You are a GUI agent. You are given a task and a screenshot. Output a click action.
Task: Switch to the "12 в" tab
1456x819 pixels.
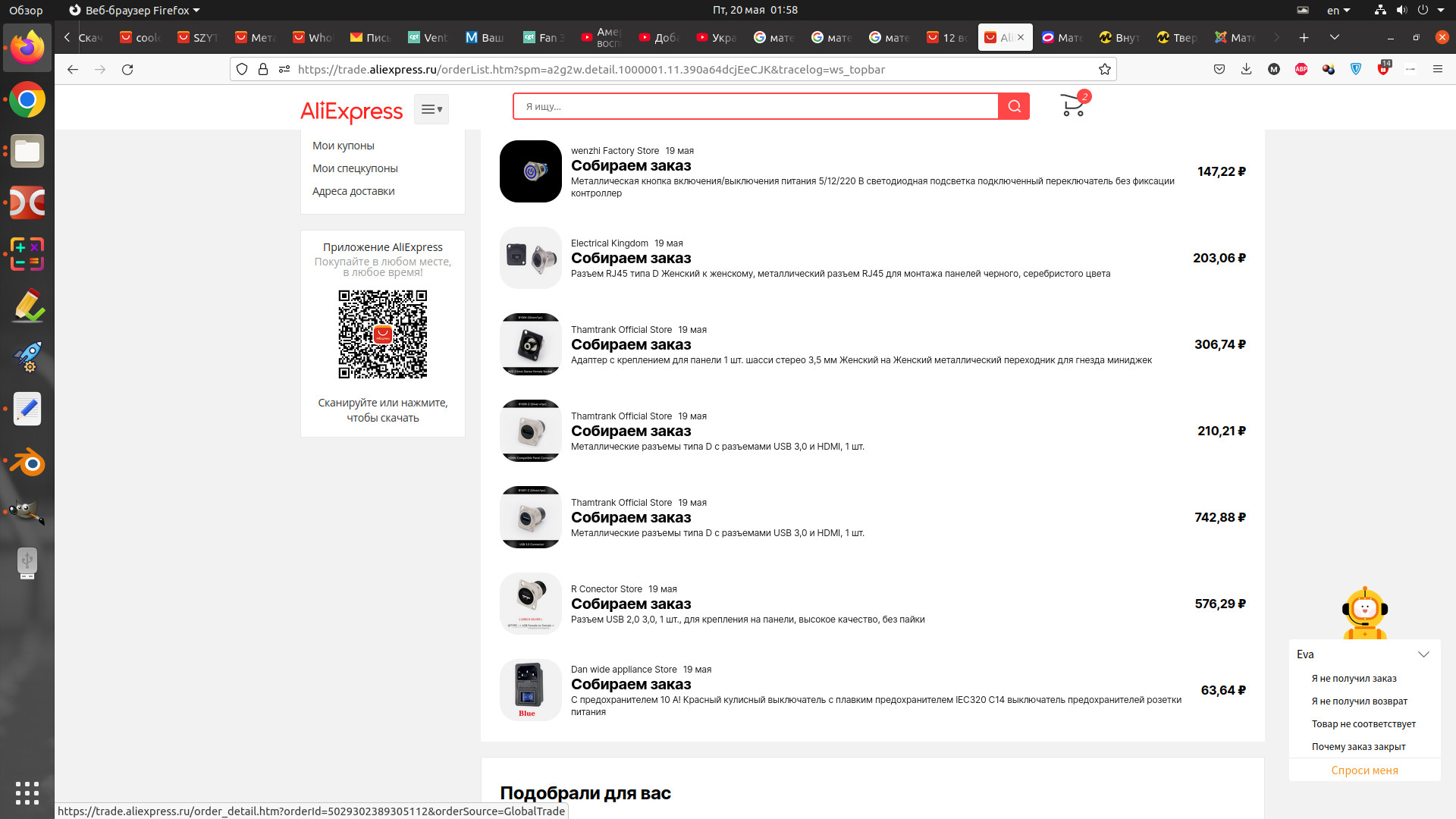948,37
